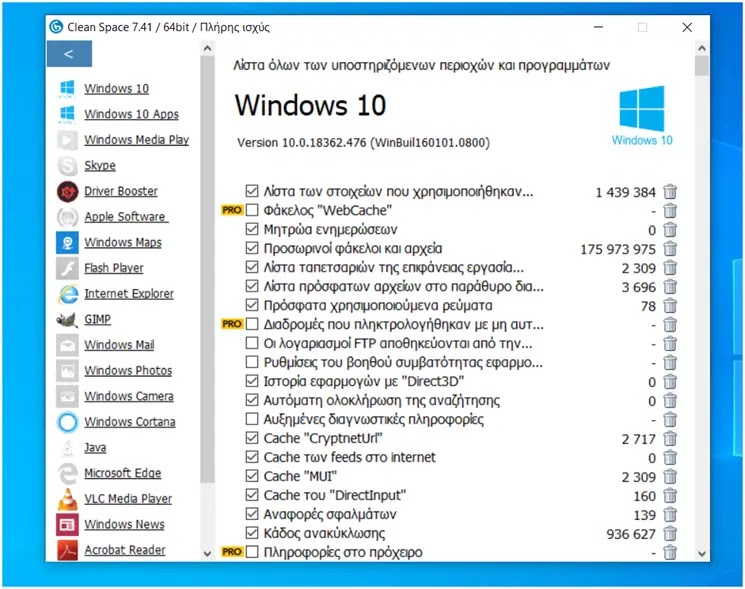
Task: Open the Windows Cortana link
Action: coord(130,422)
